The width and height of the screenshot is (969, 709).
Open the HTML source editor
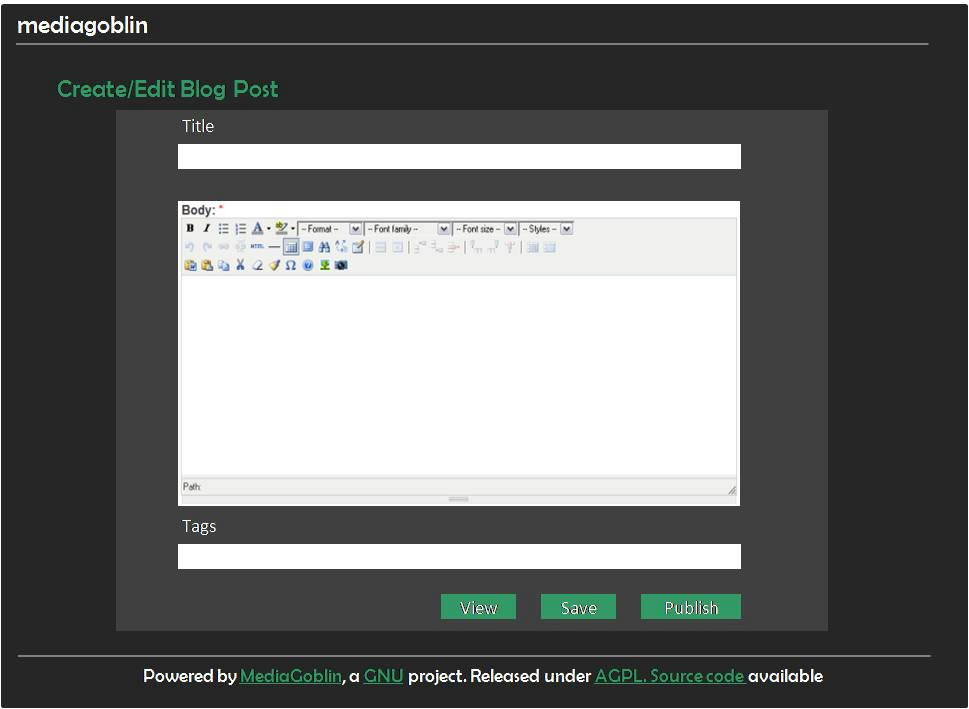pos(257,246)
